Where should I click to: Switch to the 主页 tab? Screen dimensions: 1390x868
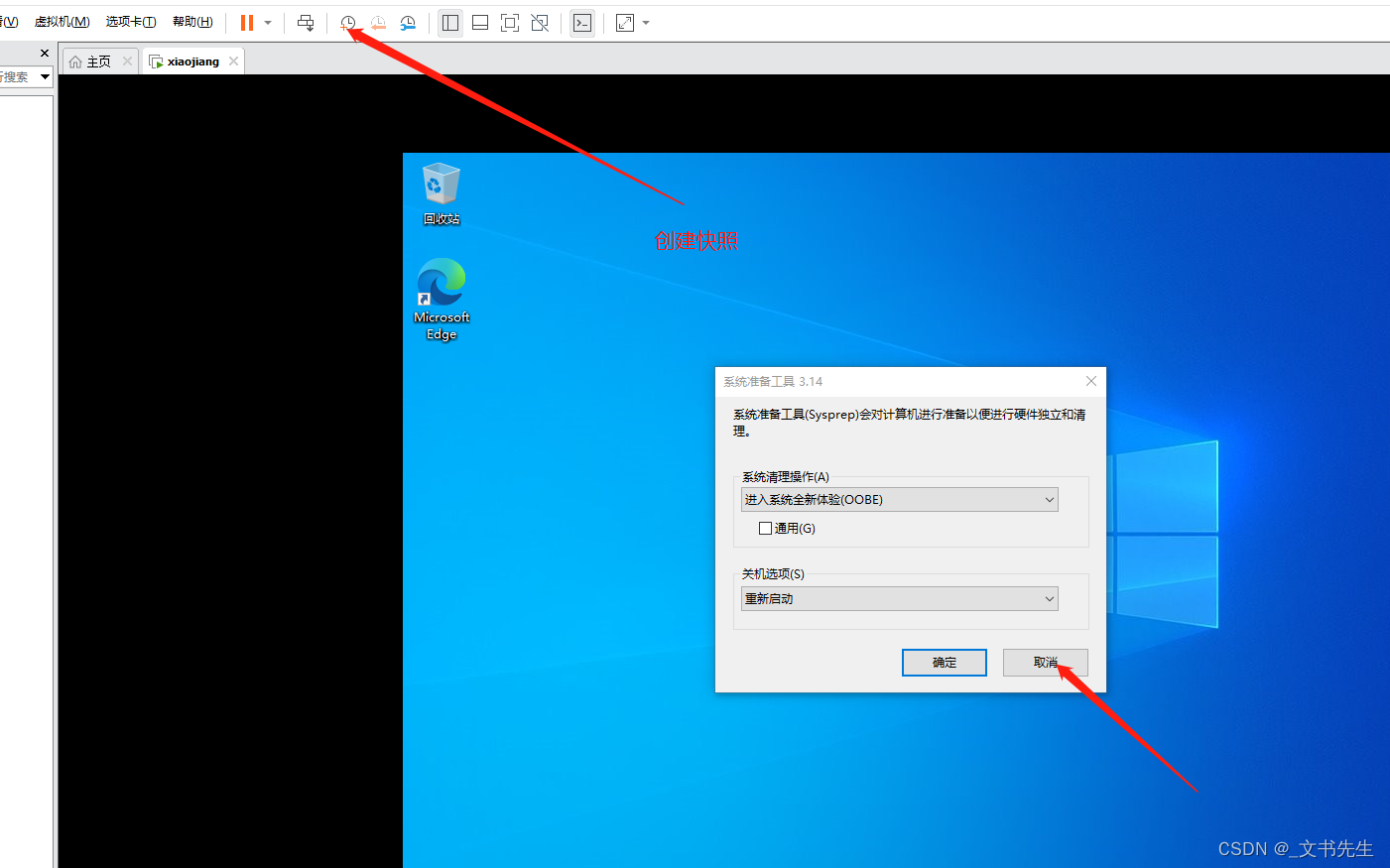(100, 62)
